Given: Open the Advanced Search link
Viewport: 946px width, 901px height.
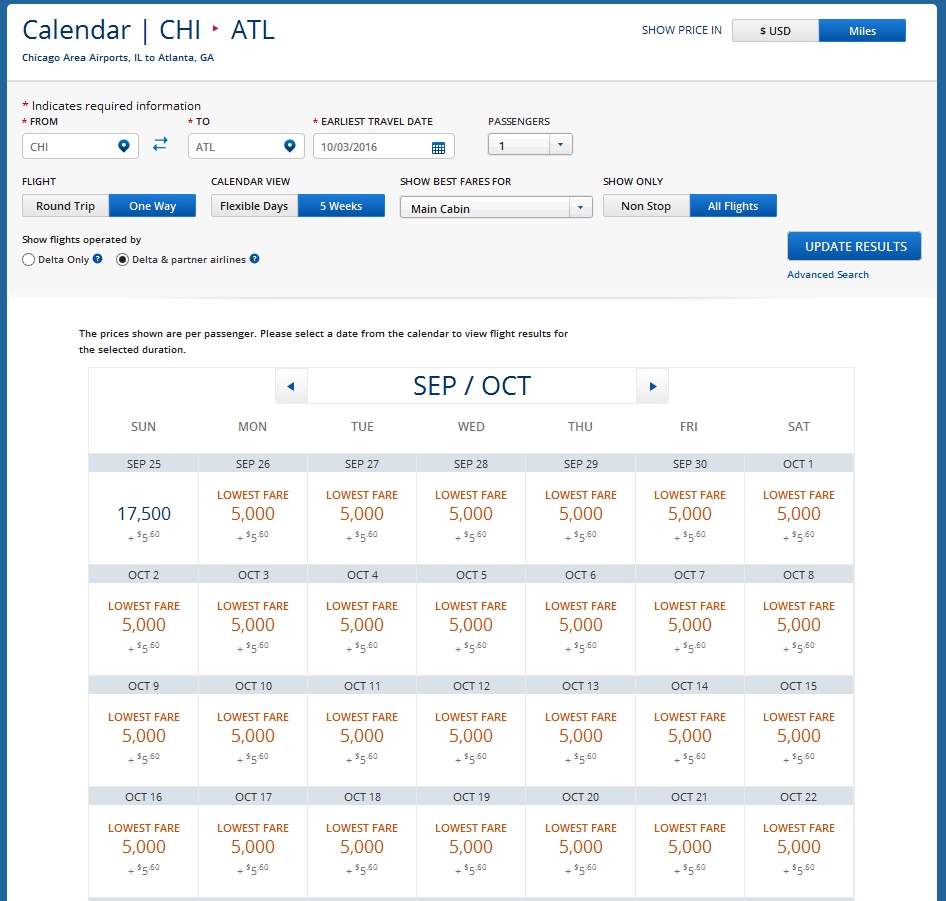Looking at the screenshot, I should click(x=828, y=275).
